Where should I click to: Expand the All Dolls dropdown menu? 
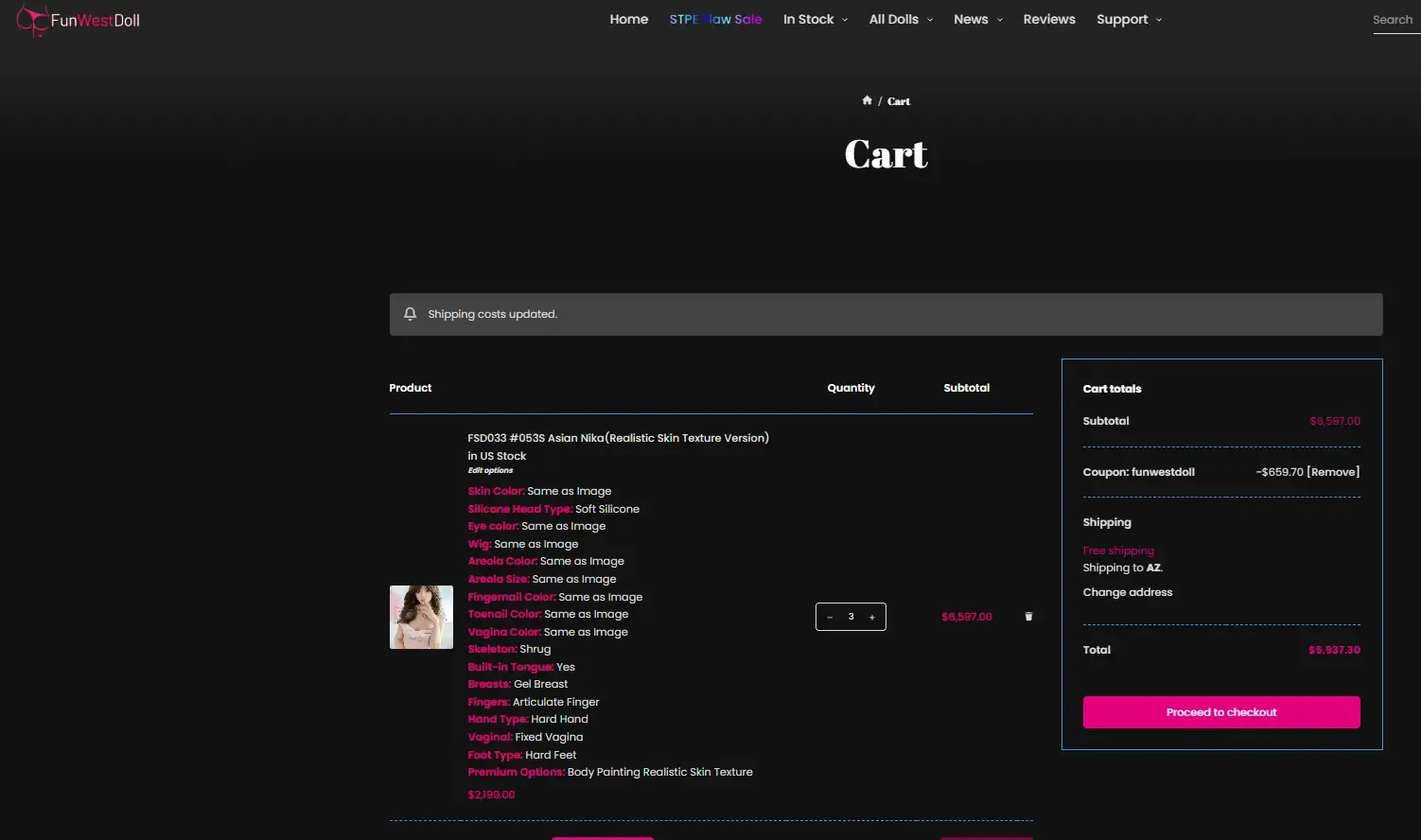(x=901, y=19)
